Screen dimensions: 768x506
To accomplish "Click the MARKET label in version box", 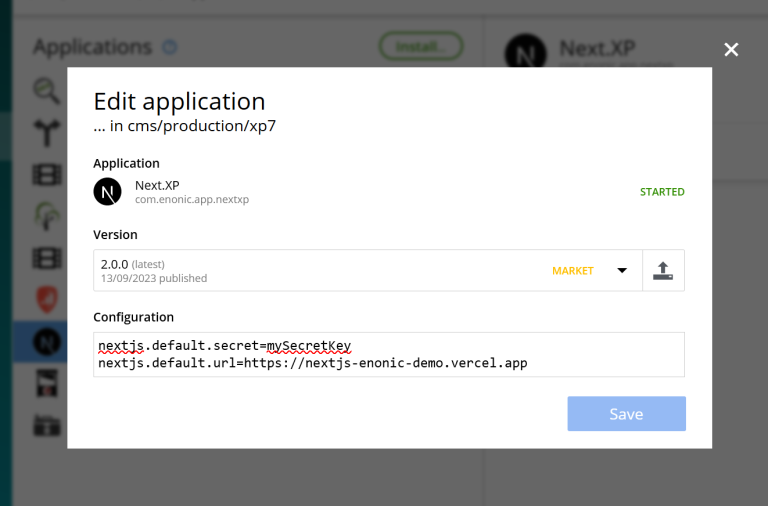I will [x=573, y=271].
